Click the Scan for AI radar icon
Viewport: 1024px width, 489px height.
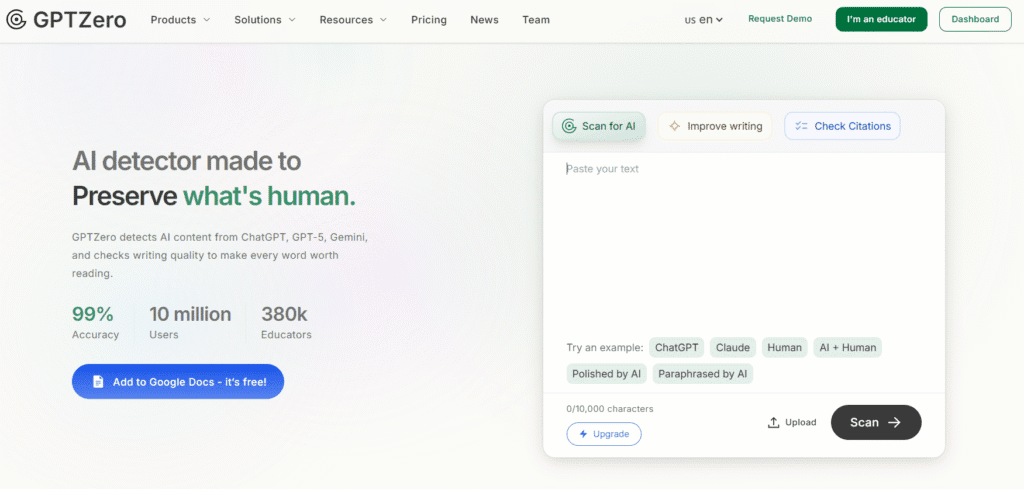[569, 126]
